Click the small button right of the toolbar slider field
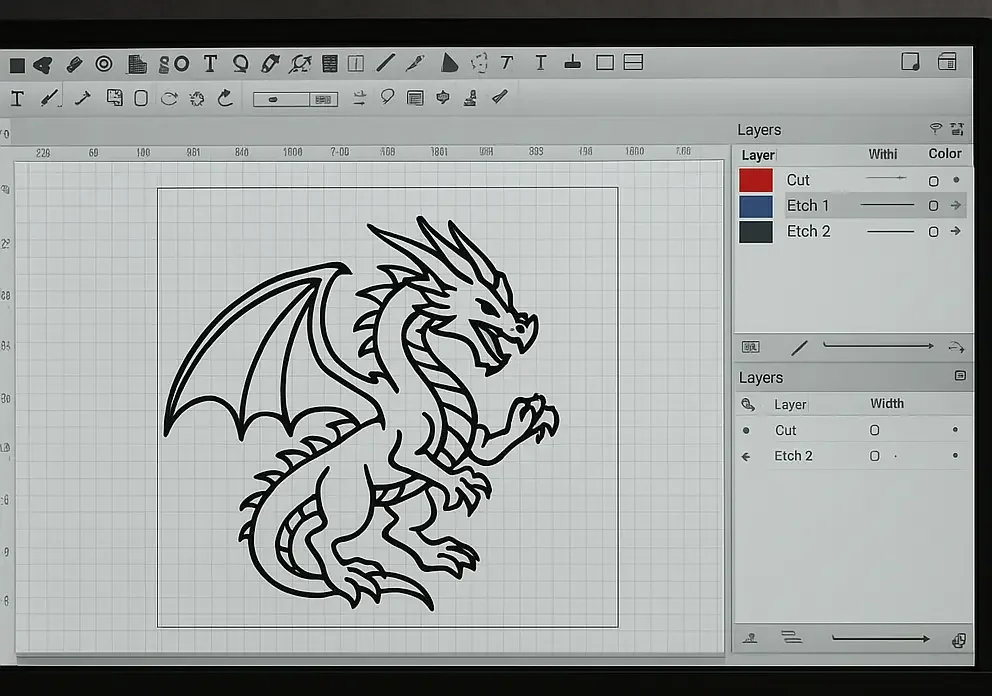The image size is (992, 696). pyautogui.click(x=323, y=99)
